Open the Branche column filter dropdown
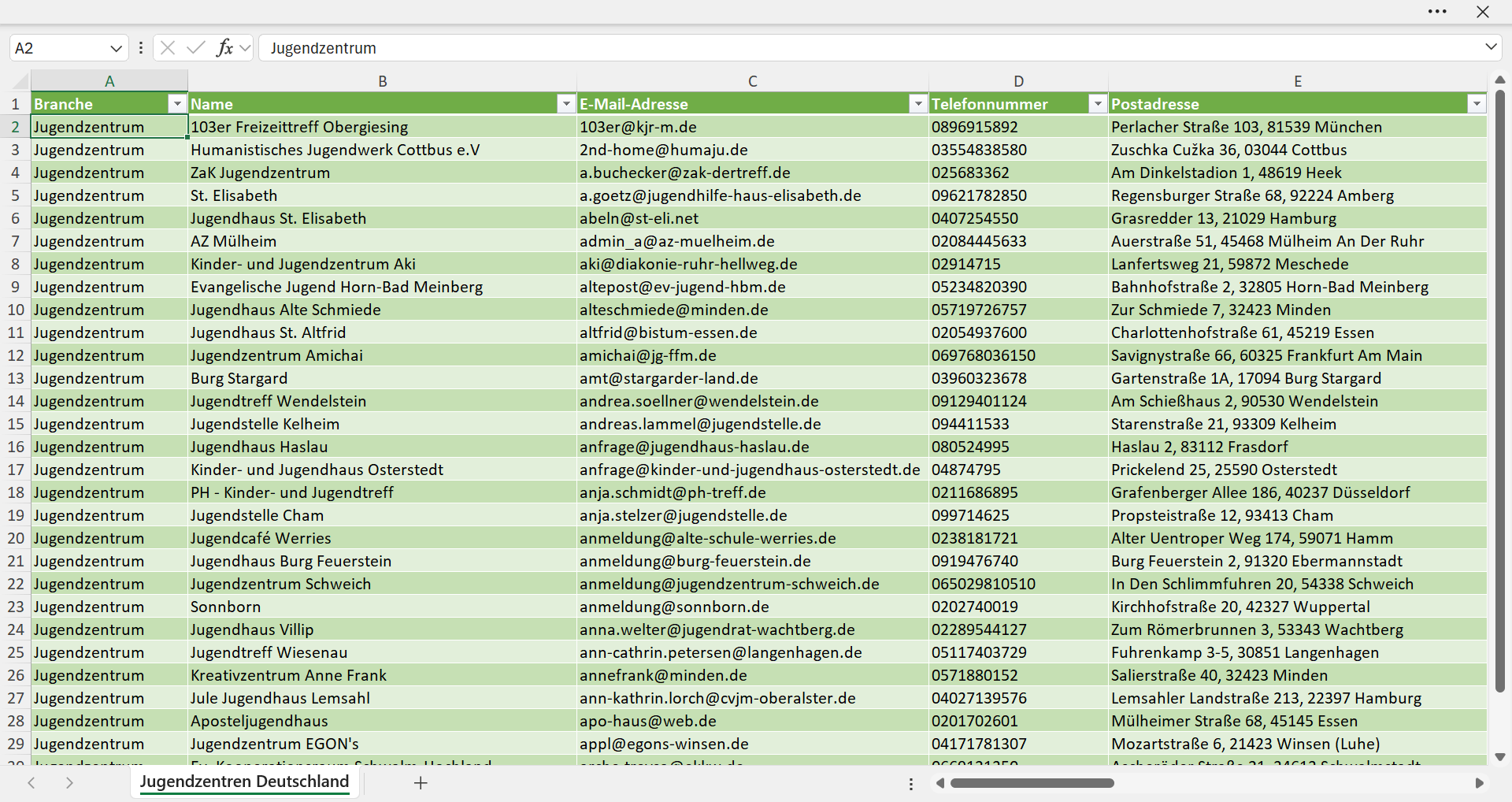This screenshot has height=802, width=1512. (x=177, y=104)
